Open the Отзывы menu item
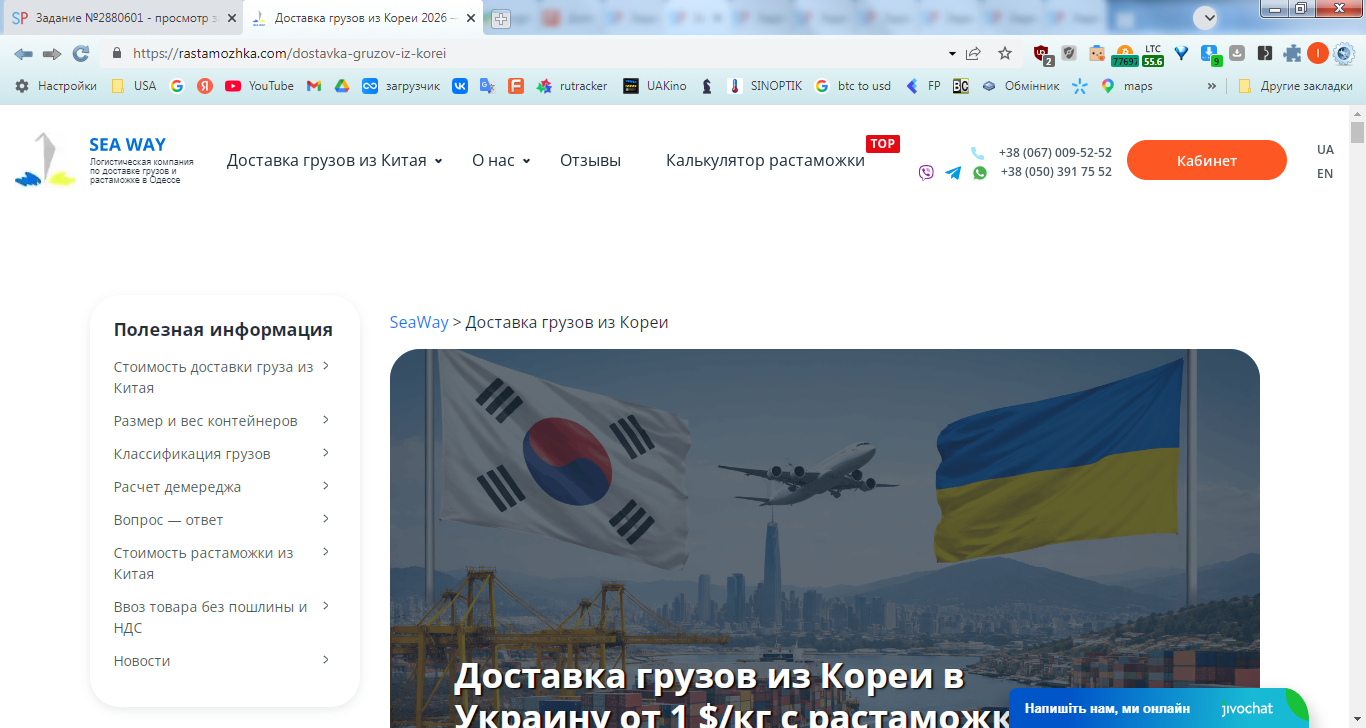 point(590,160)
